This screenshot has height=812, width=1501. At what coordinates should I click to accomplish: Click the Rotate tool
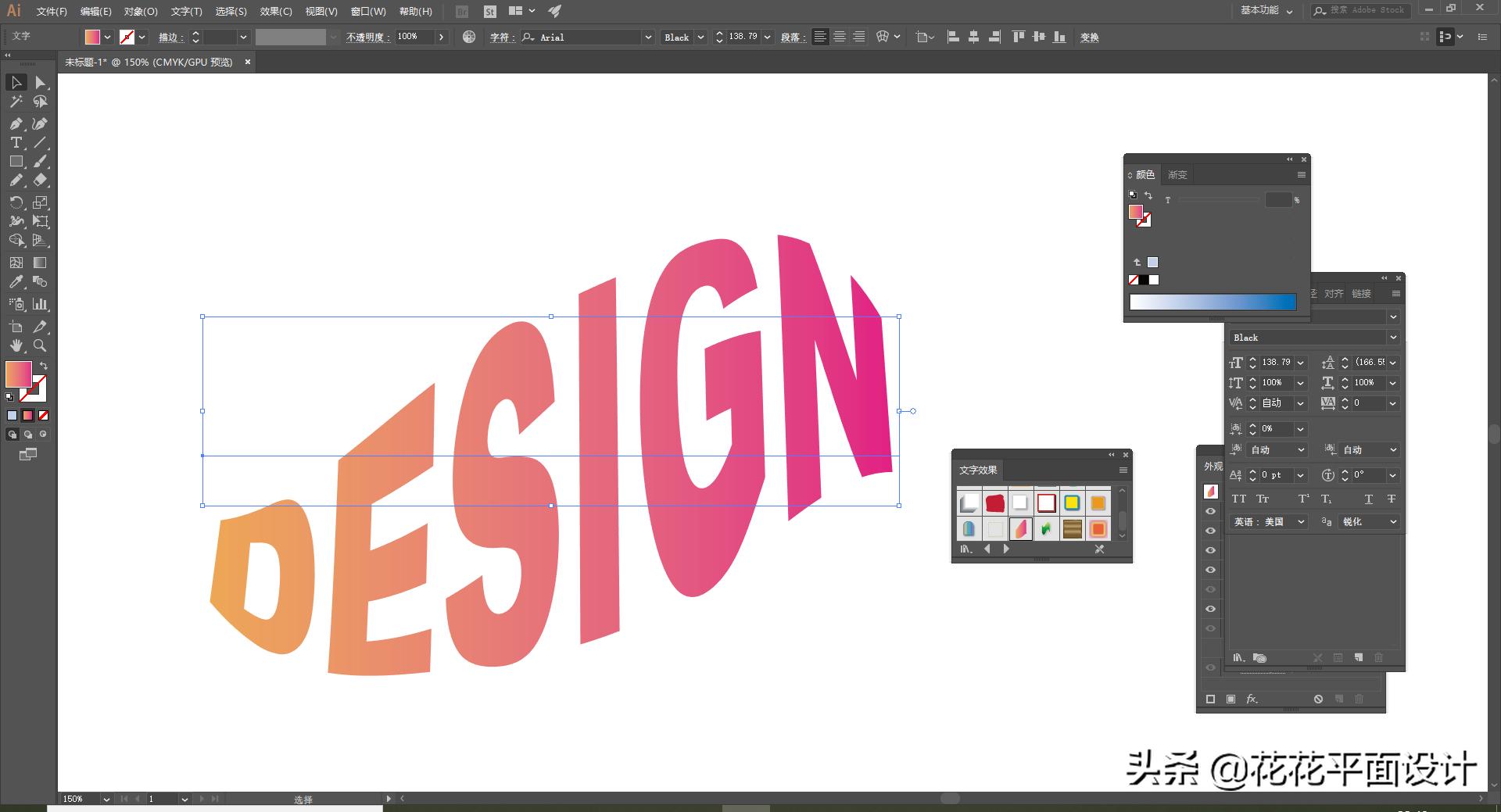click(16, 202)
